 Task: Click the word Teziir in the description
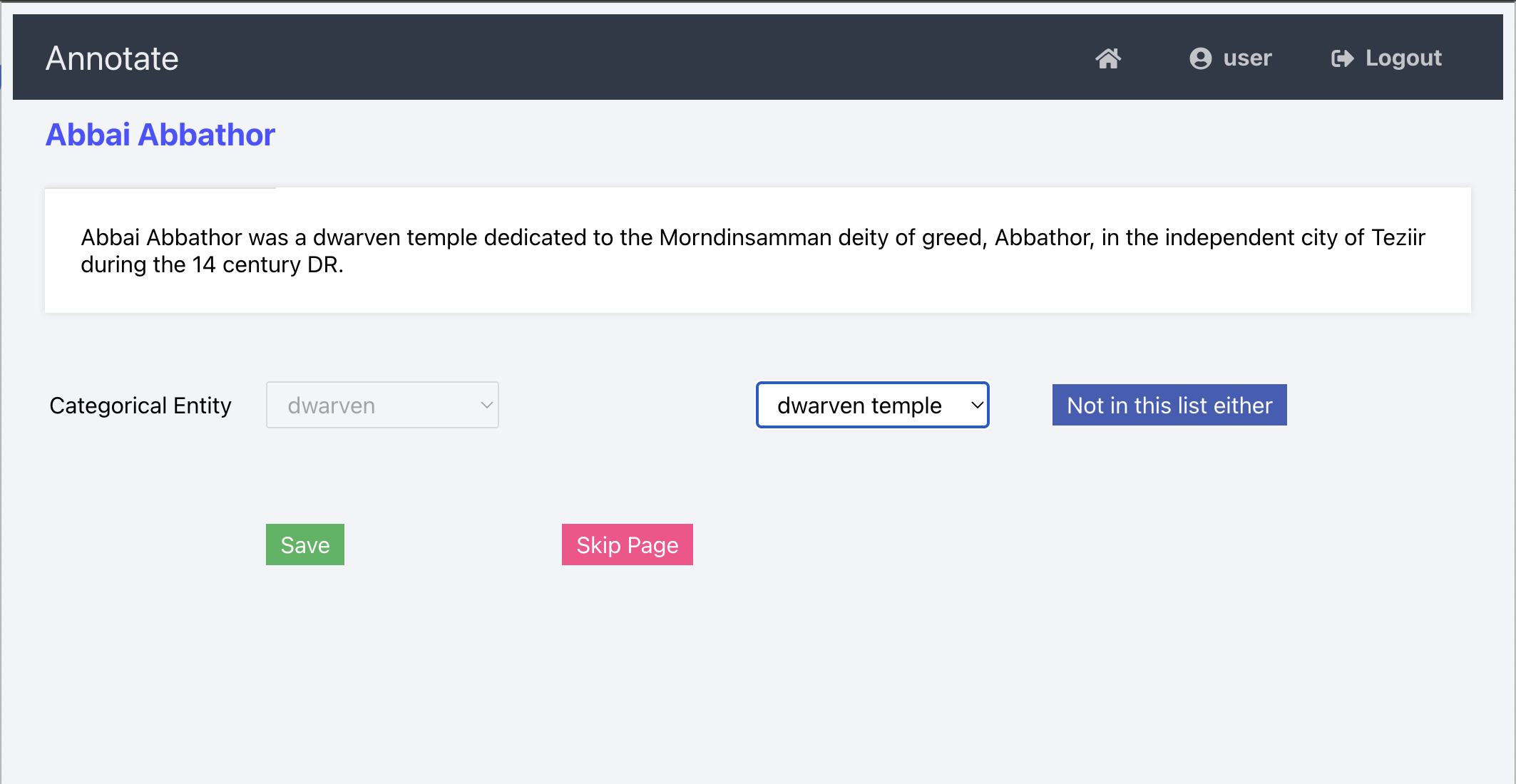1398,237
